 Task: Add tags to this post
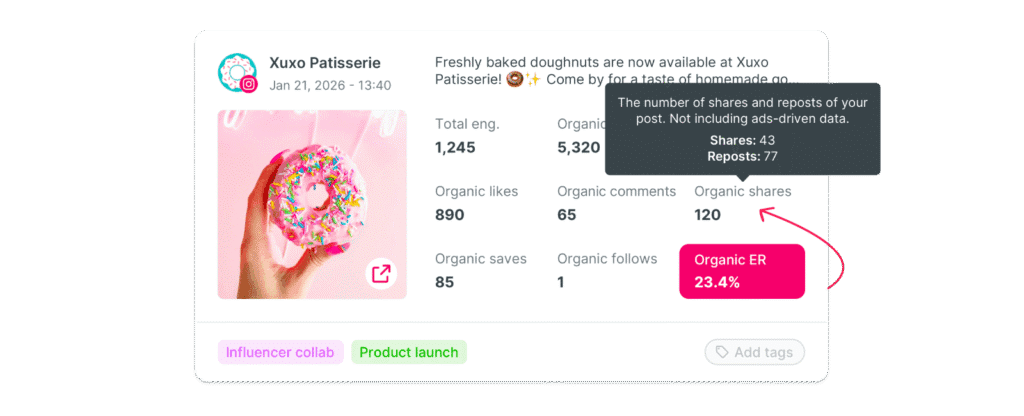coord(754,352)
